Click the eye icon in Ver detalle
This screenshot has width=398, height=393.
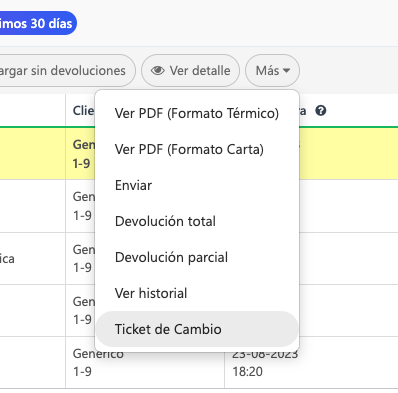point(158,71)
